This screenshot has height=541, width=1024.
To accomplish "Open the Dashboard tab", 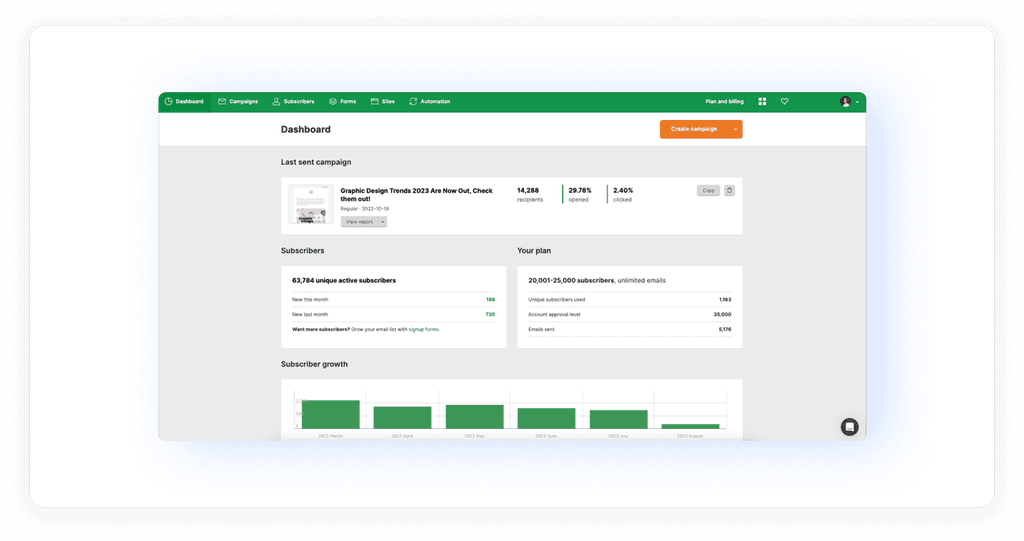I will [184, 102].
